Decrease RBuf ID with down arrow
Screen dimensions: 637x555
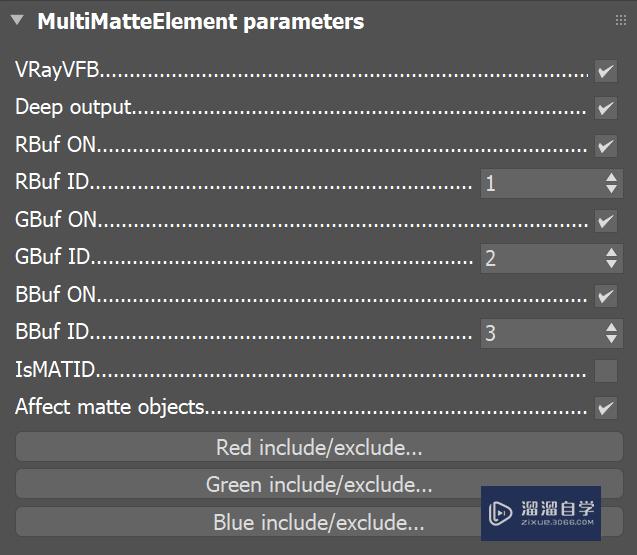point(612,189)
